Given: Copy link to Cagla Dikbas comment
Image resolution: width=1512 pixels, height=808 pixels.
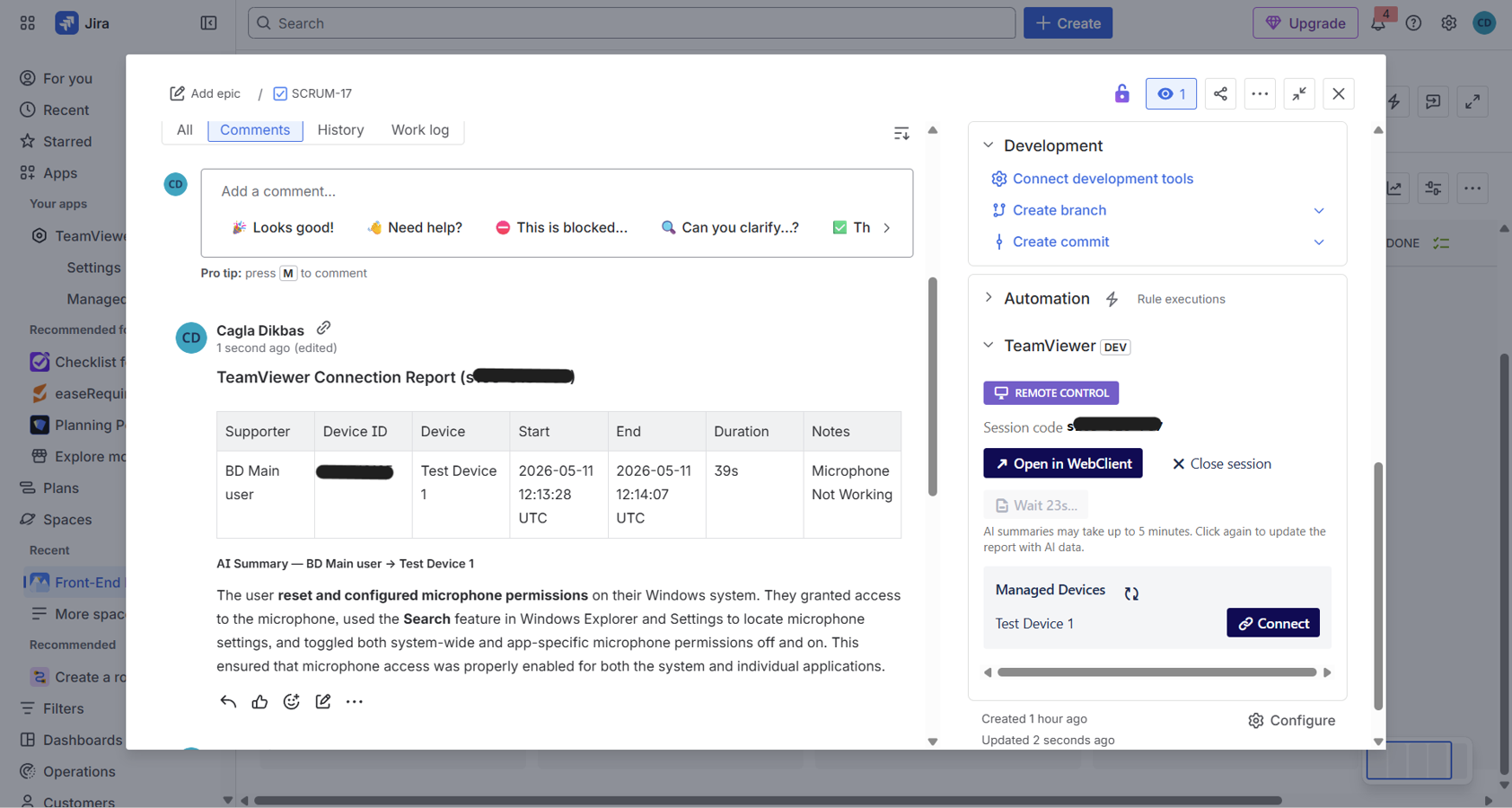Looking at the screenshot, I should pos(323,328).
